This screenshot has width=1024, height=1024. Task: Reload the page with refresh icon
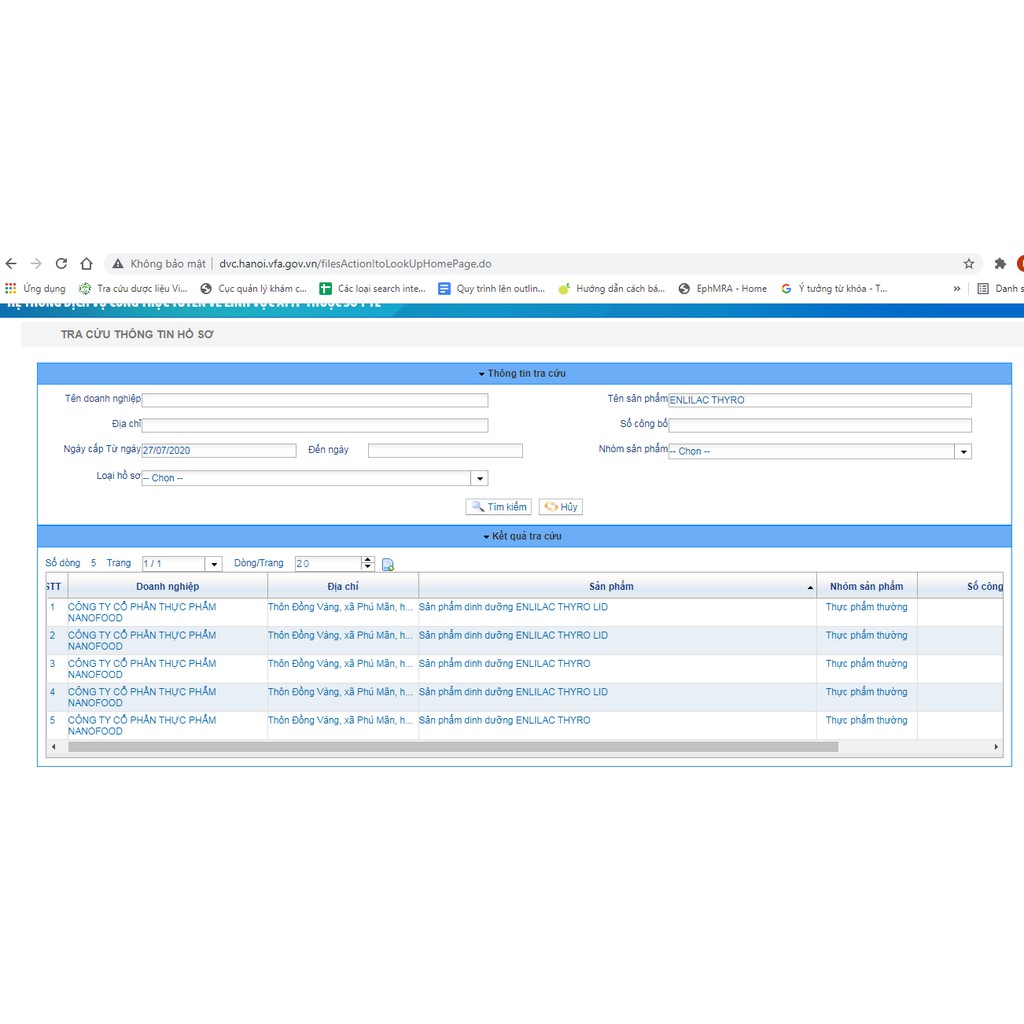pyautogui.click(x=61, y=264)
